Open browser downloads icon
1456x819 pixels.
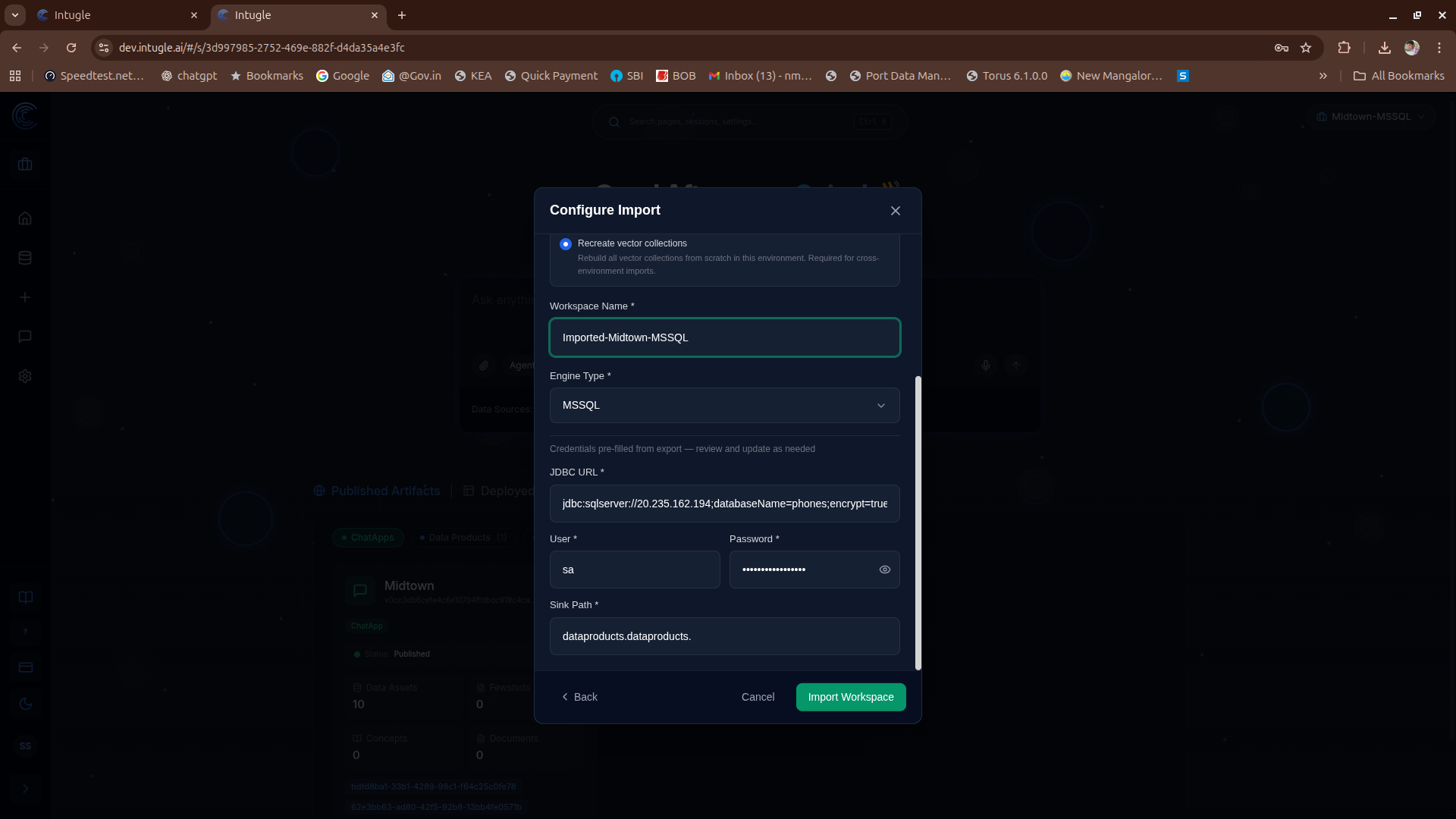coord(1385,48)
